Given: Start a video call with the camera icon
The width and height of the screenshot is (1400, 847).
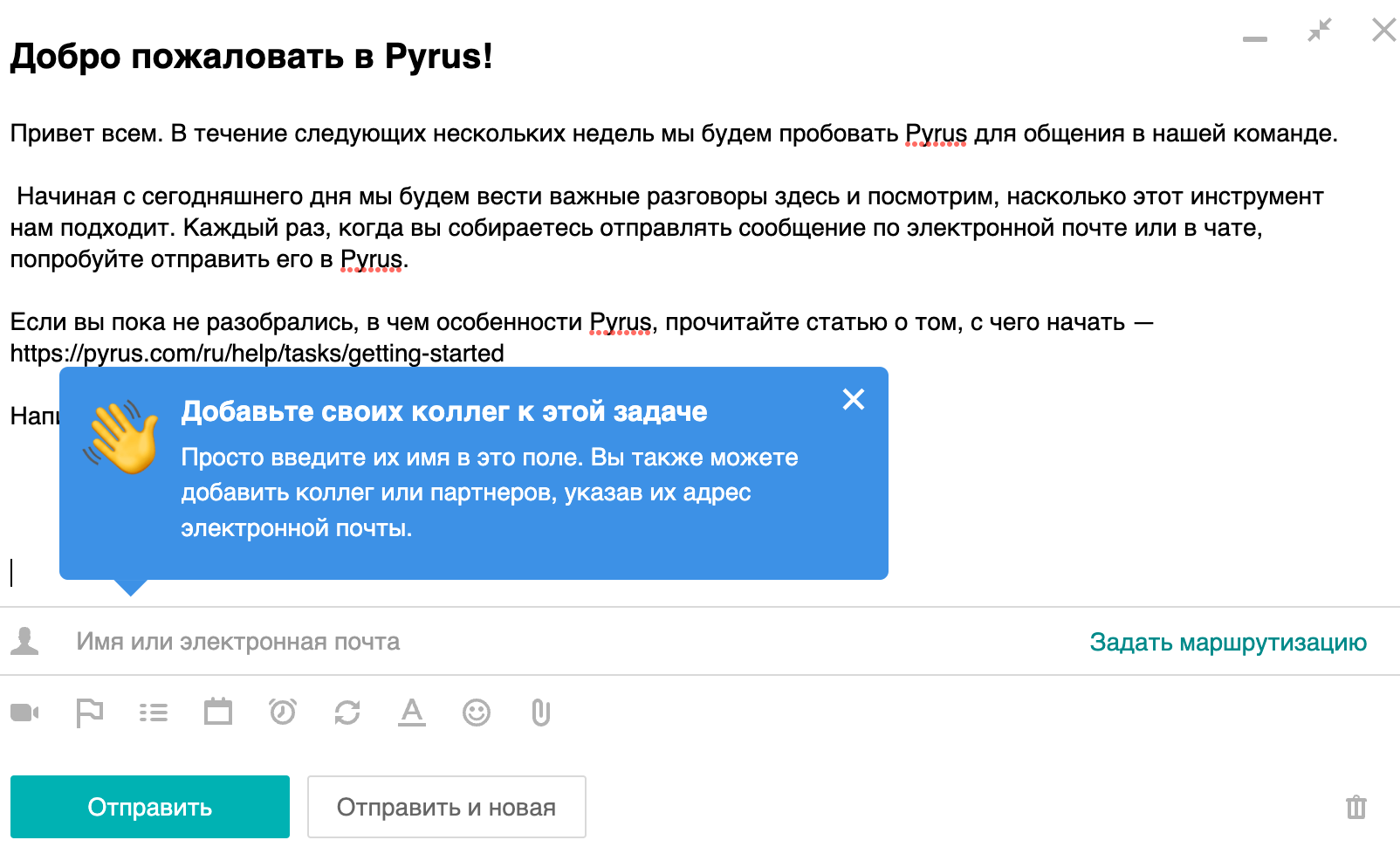Looking at the screenshot, I should [x=24, y=713].
